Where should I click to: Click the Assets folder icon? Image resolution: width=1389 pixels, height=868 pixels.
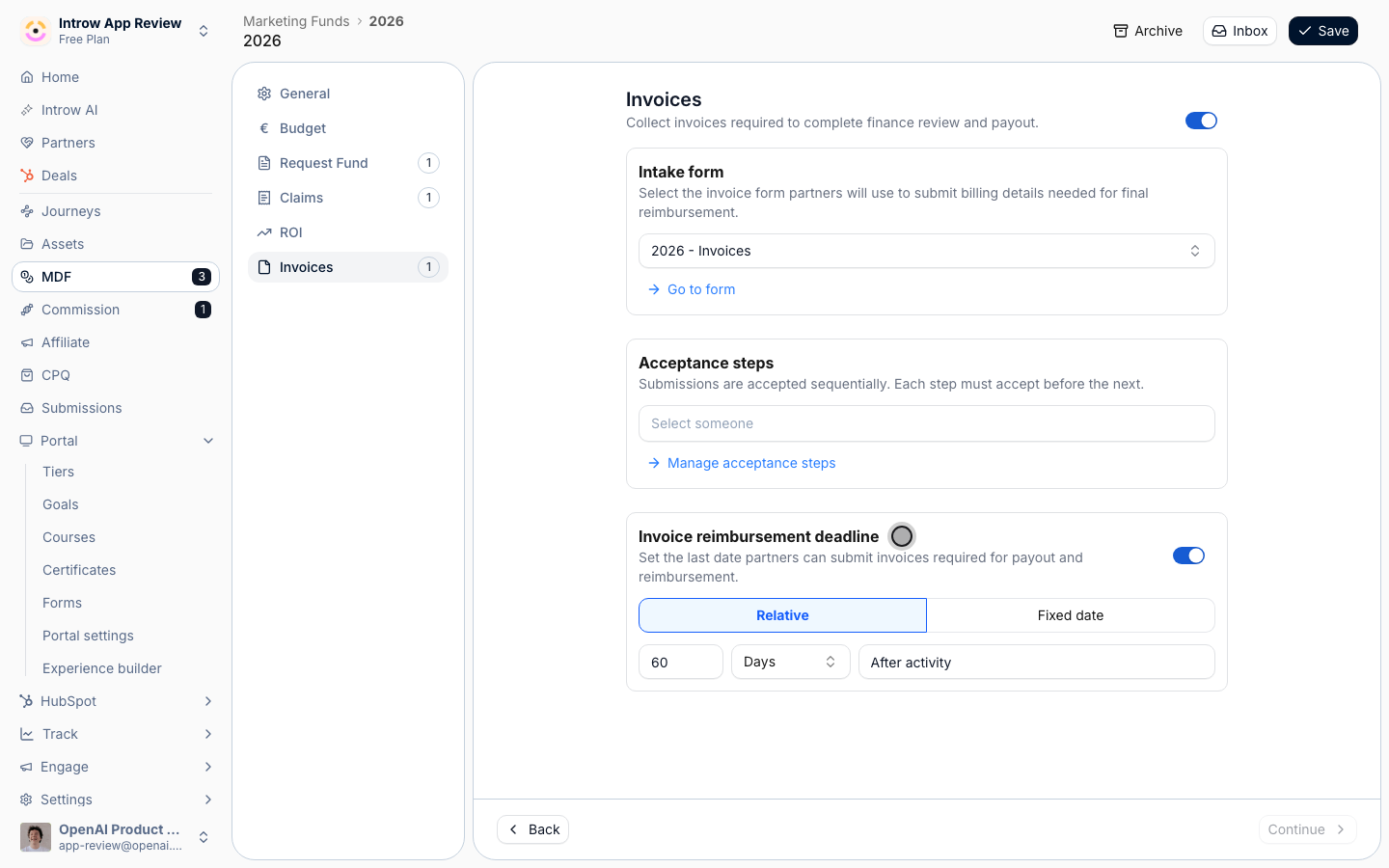pos(27,244)
